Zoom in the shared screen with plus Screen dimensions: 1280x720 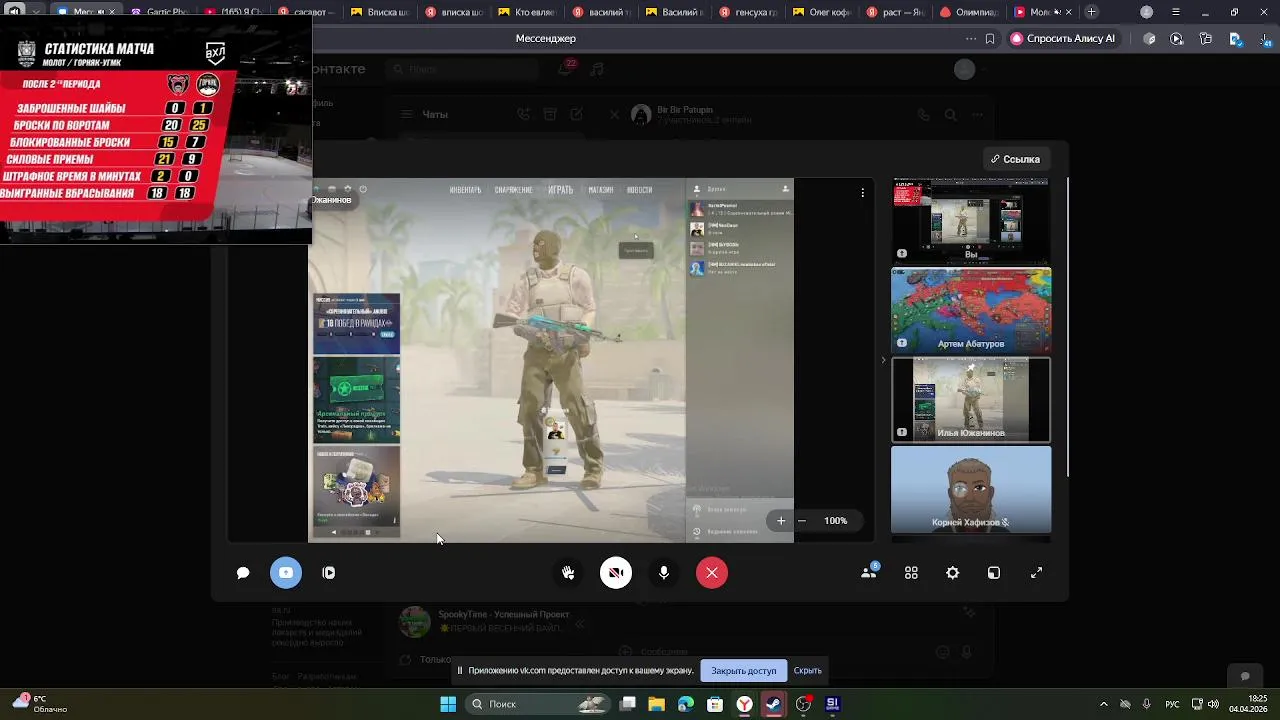pyautogui.click(x=781, y=521)
